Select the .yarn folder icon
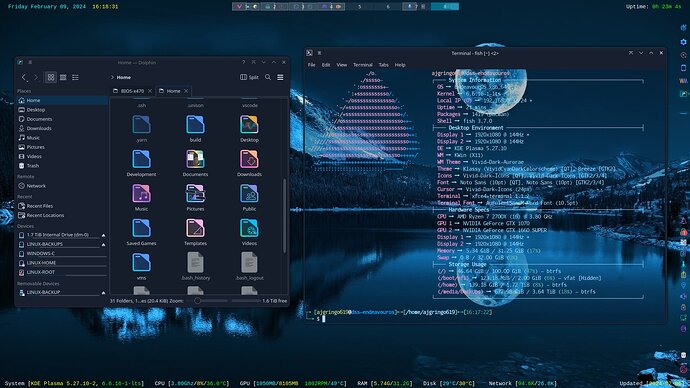 pos(141,125)
